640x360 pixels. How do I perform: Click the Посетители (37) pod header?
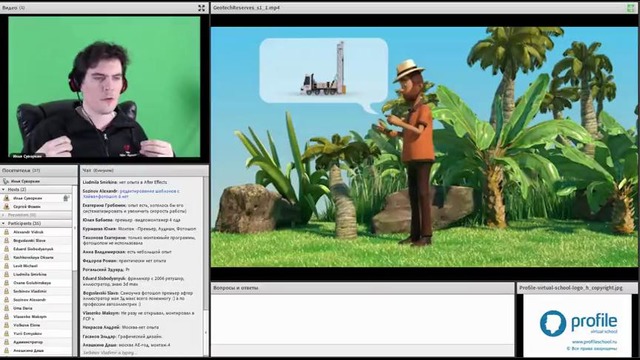click(x=39, y=171)
